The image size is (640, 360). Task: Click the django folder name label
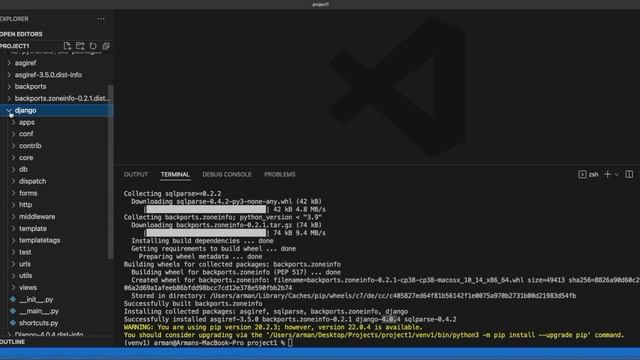[x=25, y=110]
